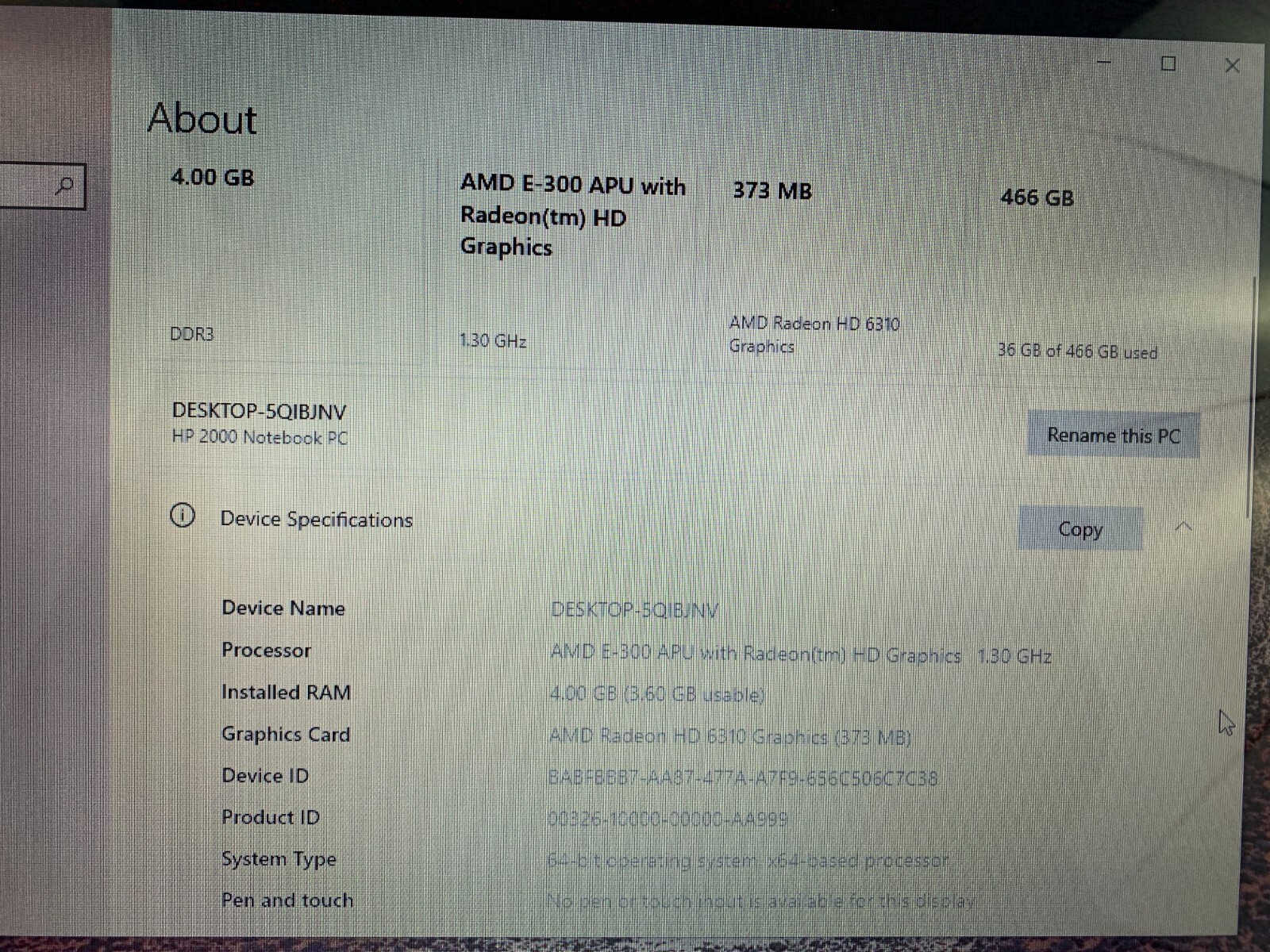
Task: Click the Graphics Card row label
Action: click(x=286, y=734)
